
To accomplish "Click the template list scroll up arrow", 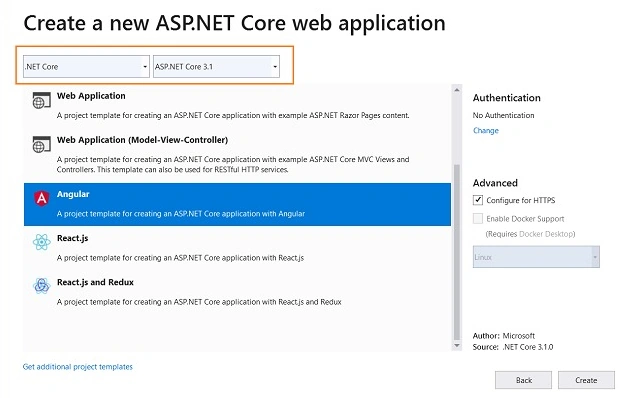I will coord(457,90).
